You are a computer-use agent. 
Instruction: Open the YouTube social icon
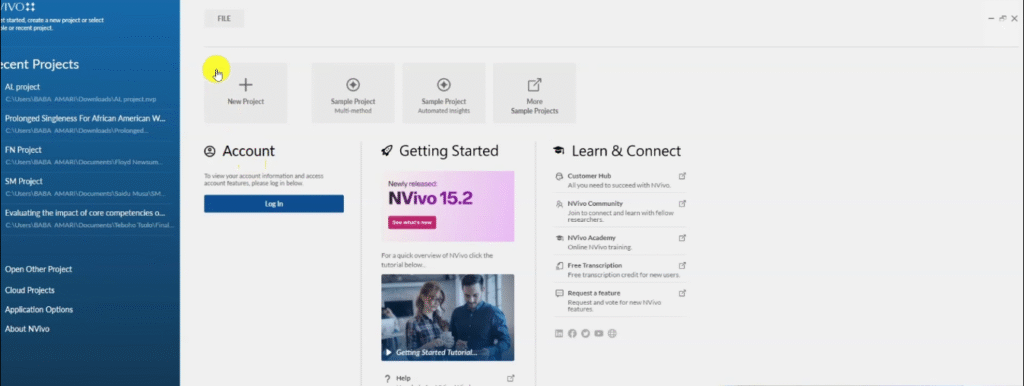pyautogui.click(x=599, y=333)
